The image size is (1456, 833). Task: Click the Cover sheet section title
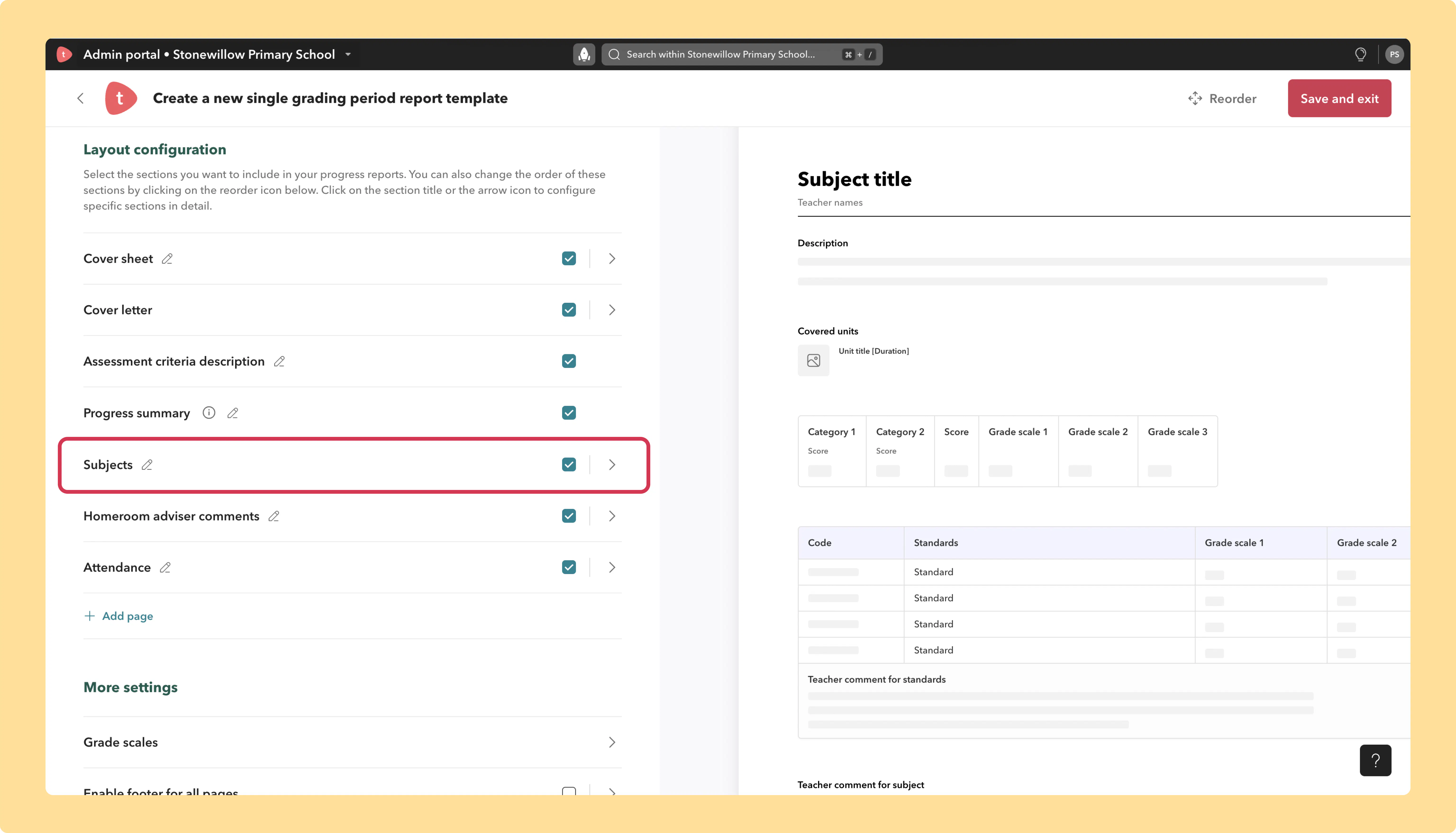(x=118, y=259)
